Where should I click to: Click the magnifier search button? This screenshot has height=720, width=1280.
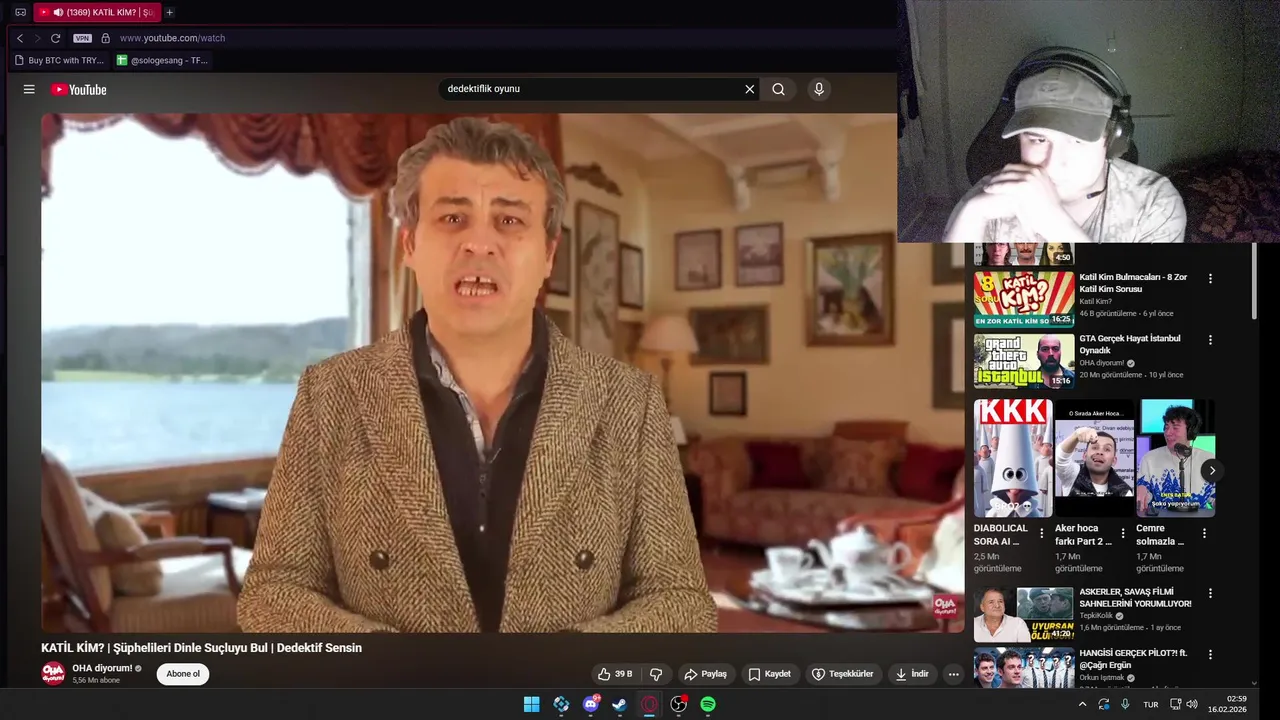pyautogui.click(x=778, y=89)
